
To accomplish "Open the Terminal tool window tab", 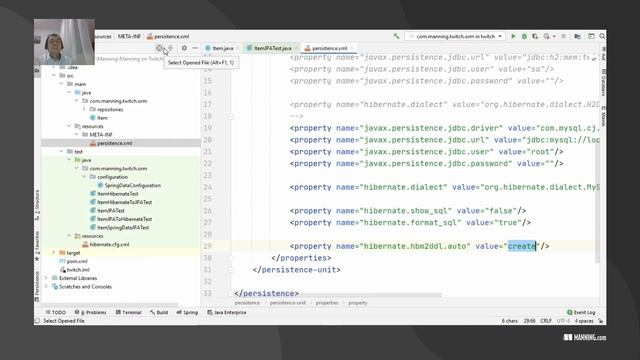I will click(129, 312).
